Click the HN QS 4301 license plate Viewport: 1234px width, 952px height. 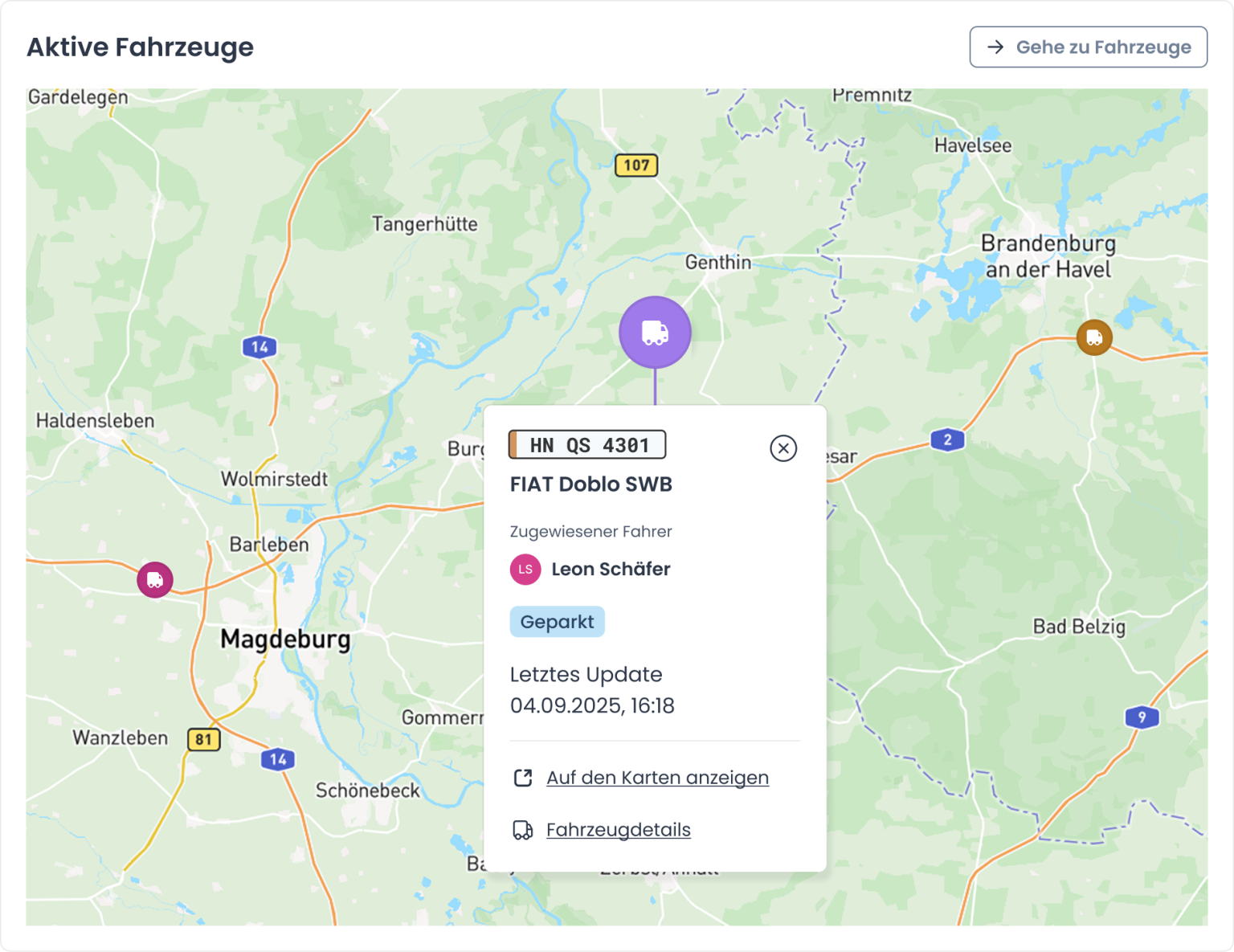587,445
